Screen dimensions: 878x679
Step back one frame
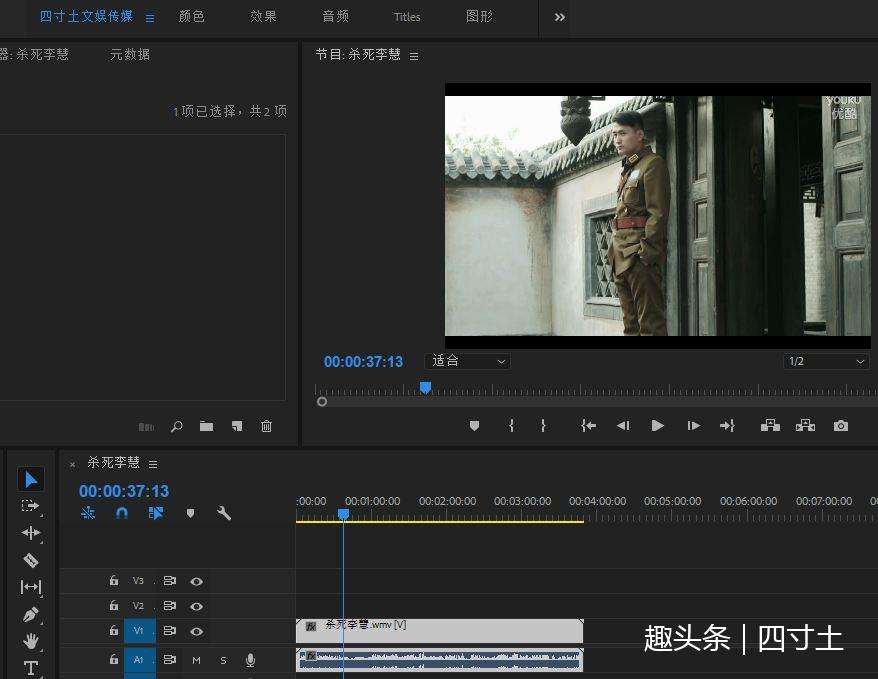(x=623, y=426)
